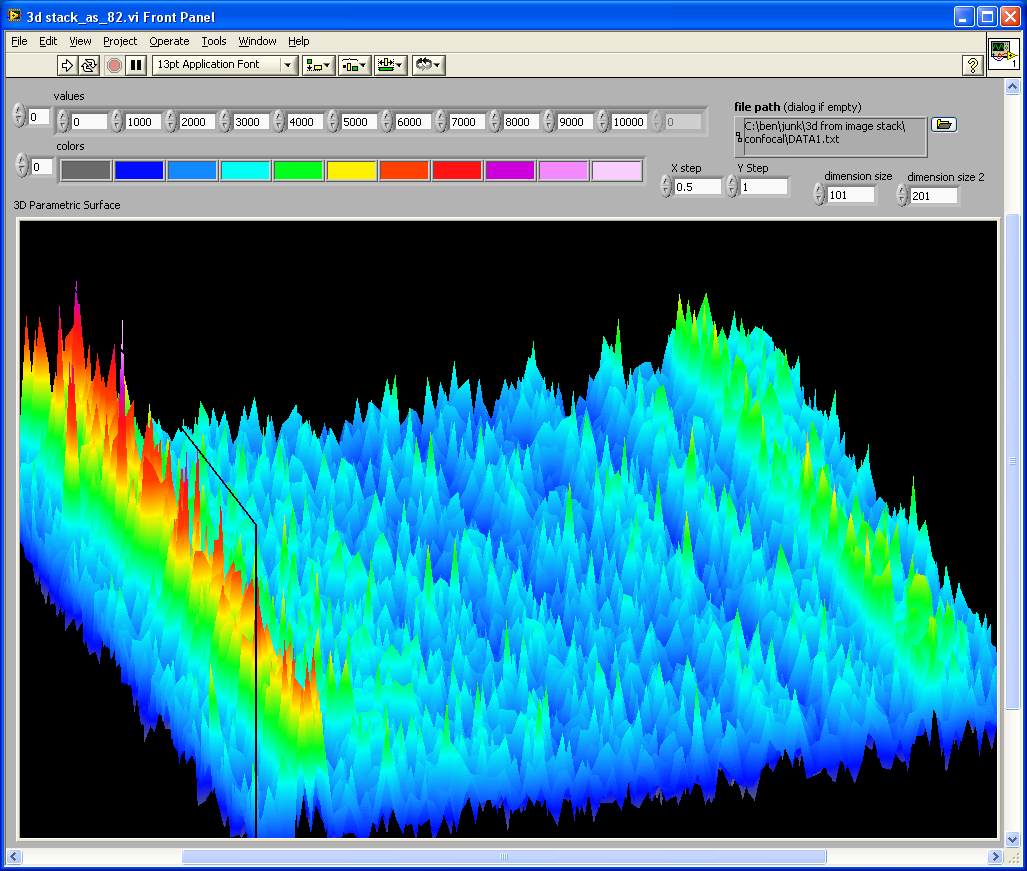The image size is (1027, 871).
Task: Click the Run arrow button
Action: [x=67, y=65]
